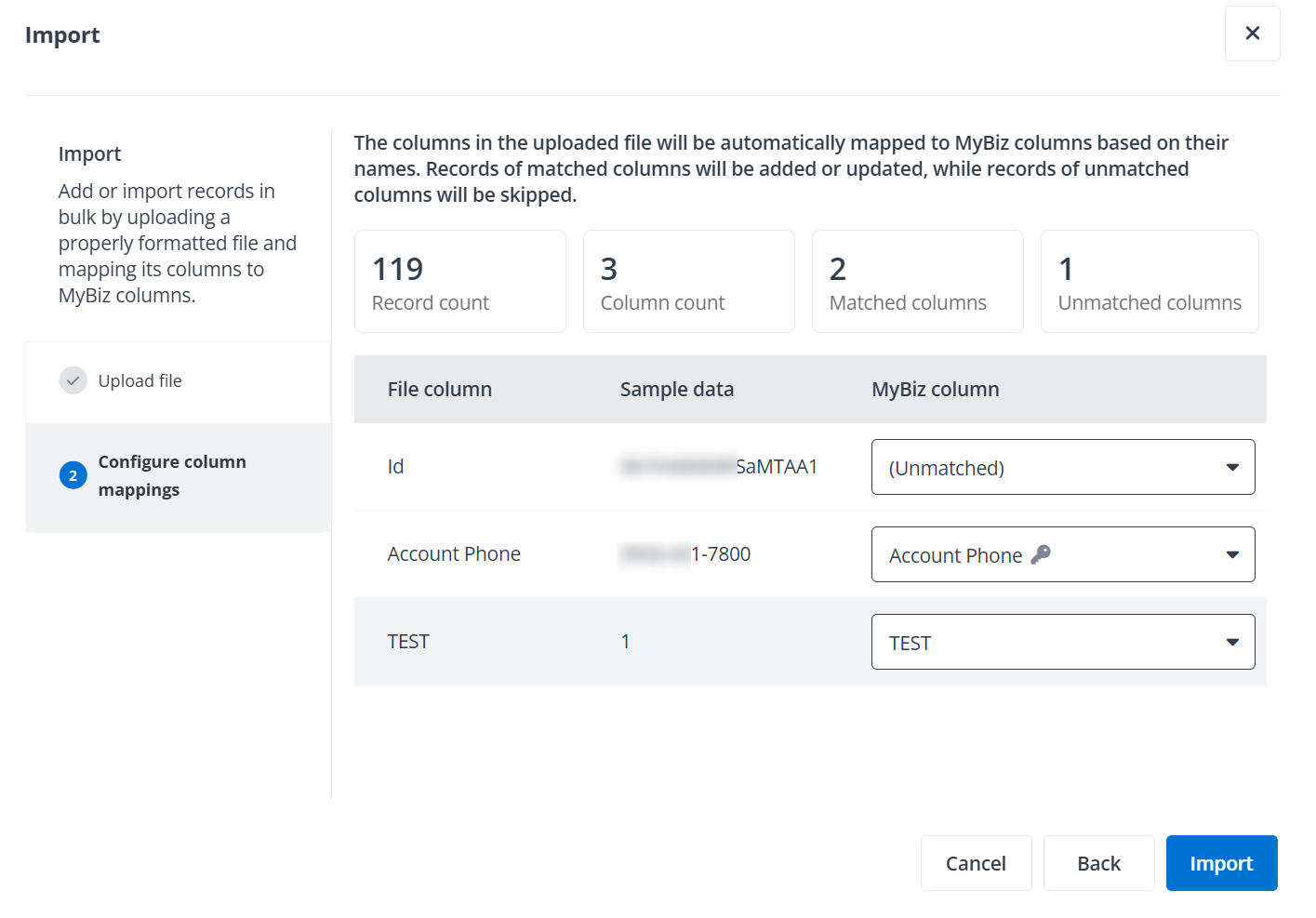Click the Unmatched columns card showing 1
The height and width of the screenshot is (918, 1316).
(1149, 281)
